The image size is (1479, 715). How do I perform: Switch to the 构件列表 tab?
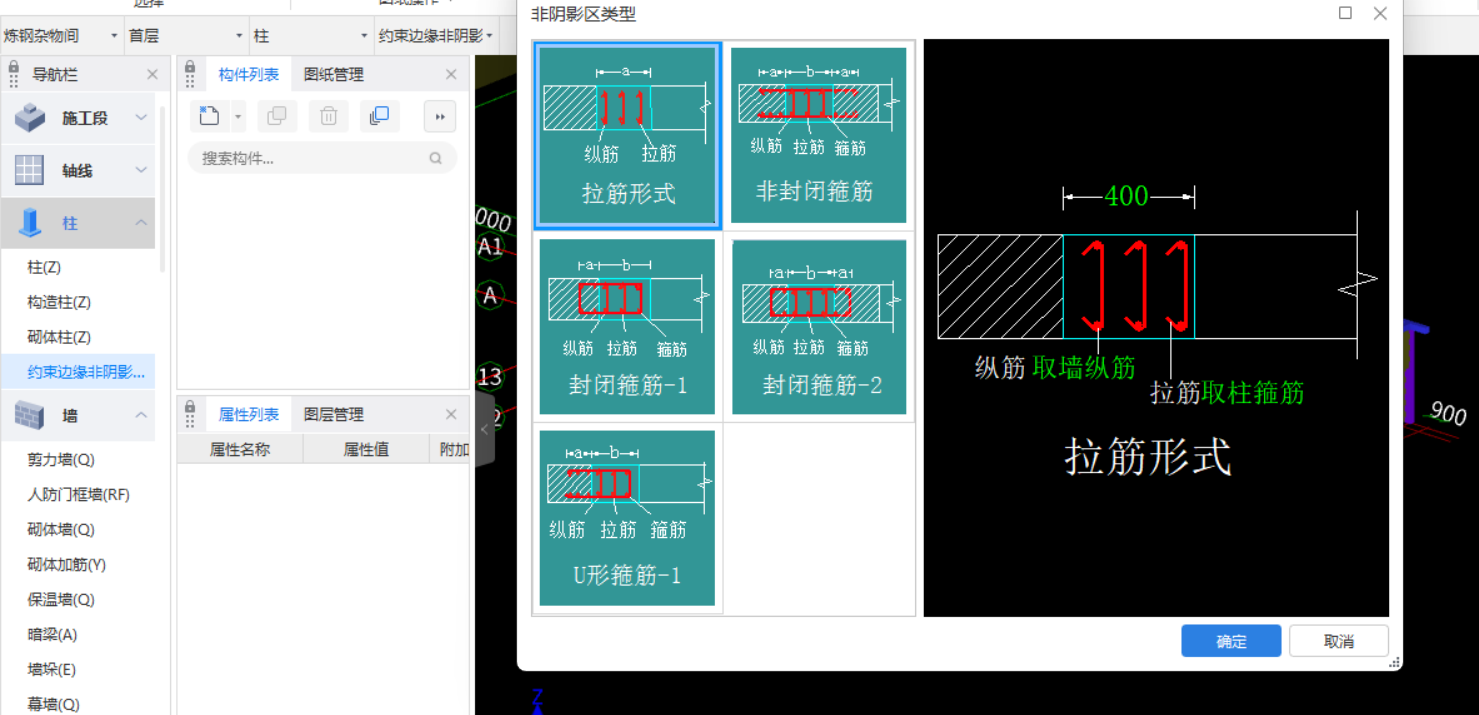[x=249, y=74]
